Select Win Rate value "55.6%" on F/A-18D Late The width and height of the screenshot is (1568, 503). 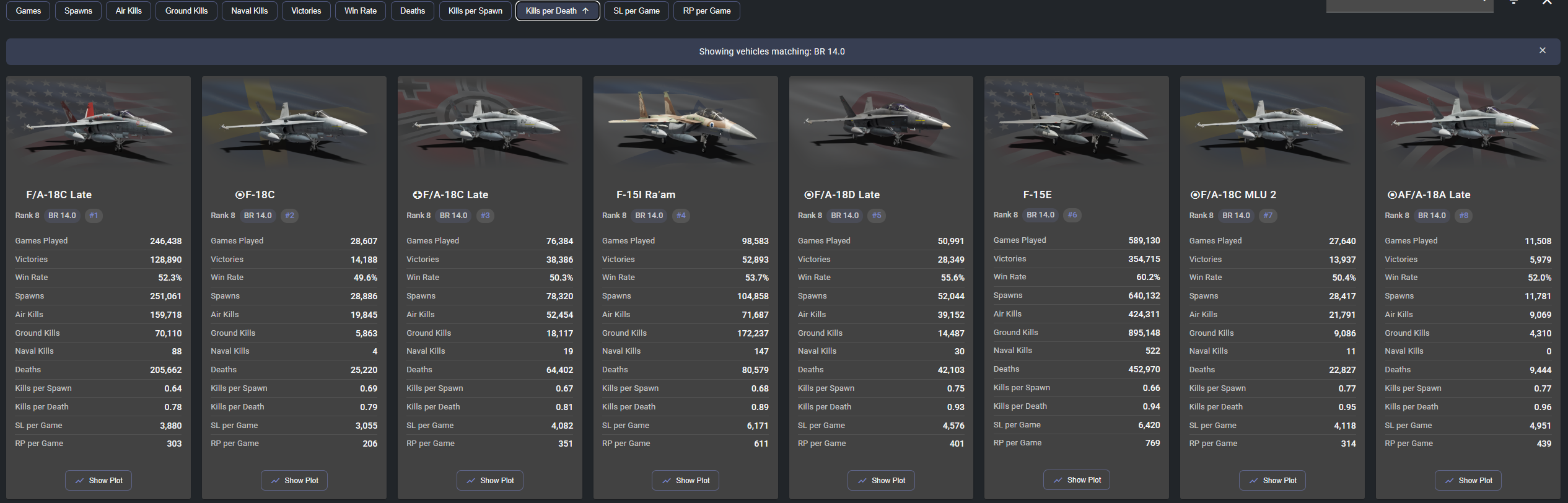pyautogui.click(x=953, y=278)
